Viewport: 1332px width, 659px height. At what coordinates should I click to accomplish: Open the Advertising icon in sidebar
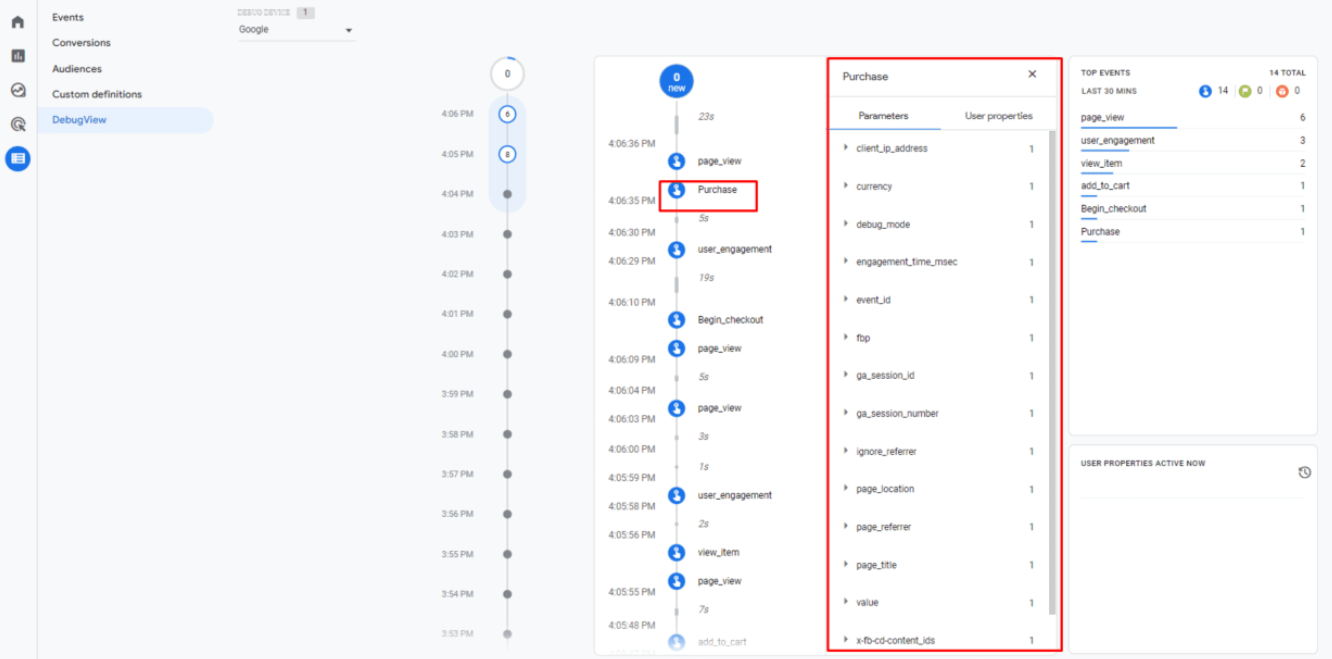tap(18, 124)
